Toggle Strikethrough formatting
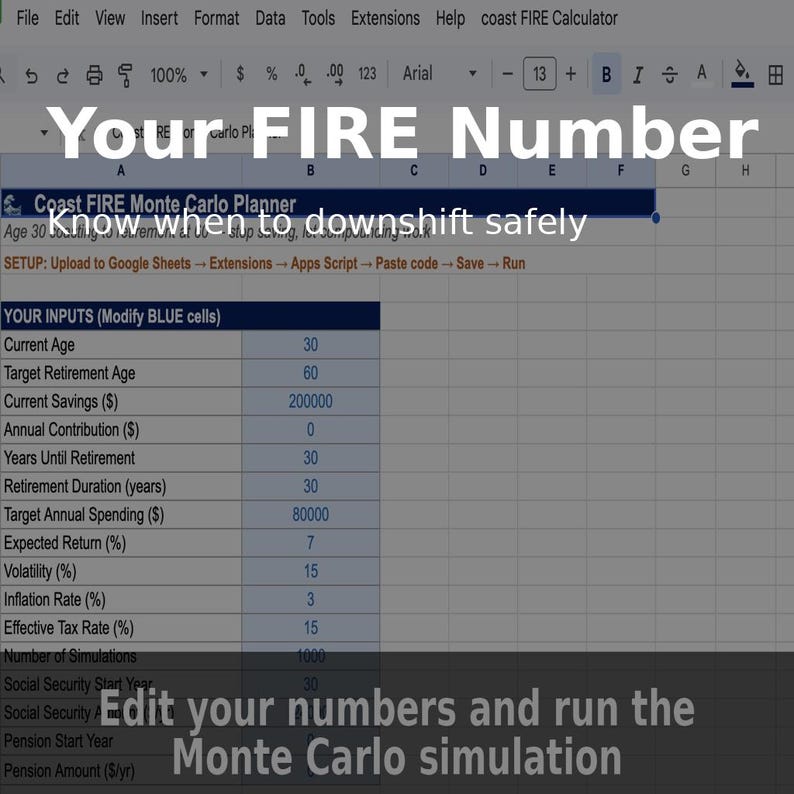794x794 pixels. pyautogui.click(x=669, y=75)
